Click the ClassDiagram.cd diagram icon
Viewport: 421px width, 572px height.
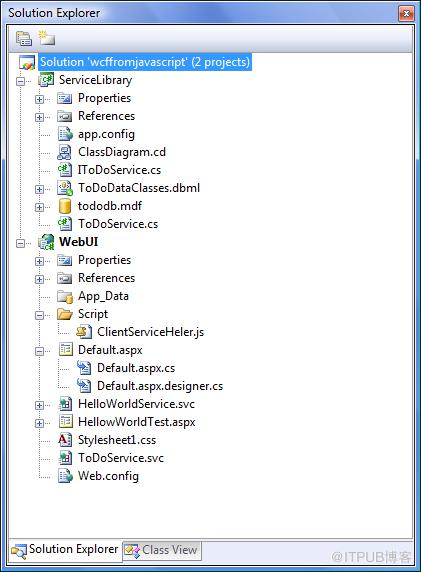65,152
